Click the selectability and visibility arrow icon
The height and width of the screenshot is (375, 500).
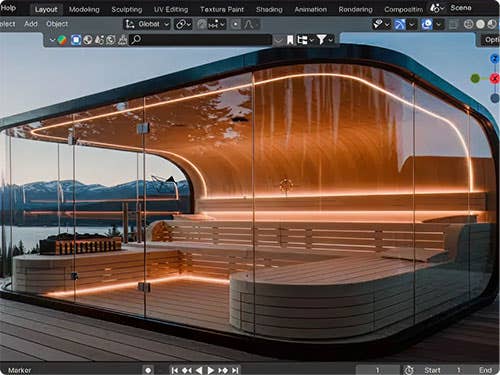377,24
